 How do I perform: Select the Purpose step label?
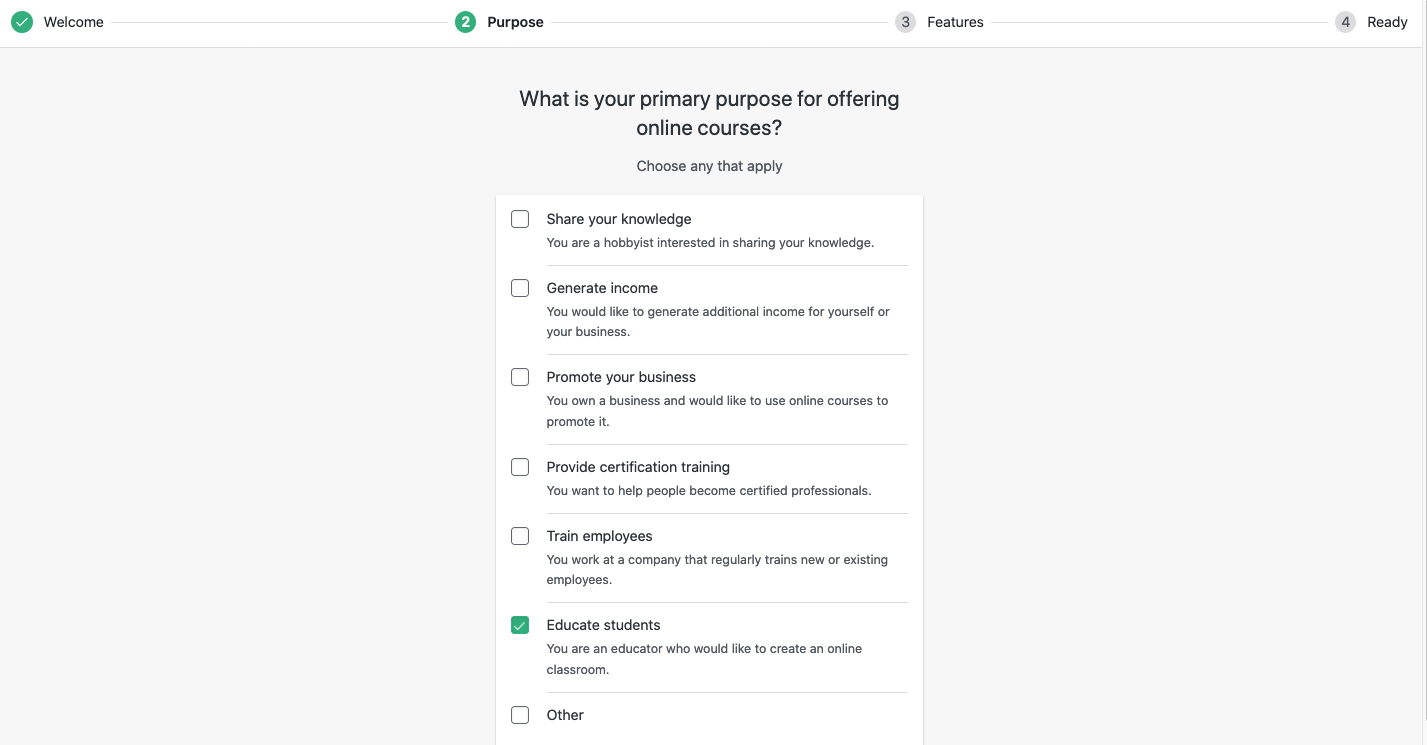point(515,22)
